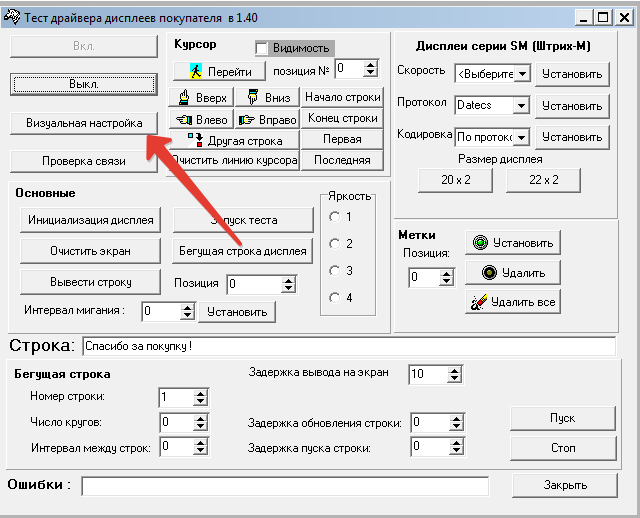This screenshot has width=640, height=518.
Task: Select brightness level 4 radio button
Action: (x=334, y=297)
